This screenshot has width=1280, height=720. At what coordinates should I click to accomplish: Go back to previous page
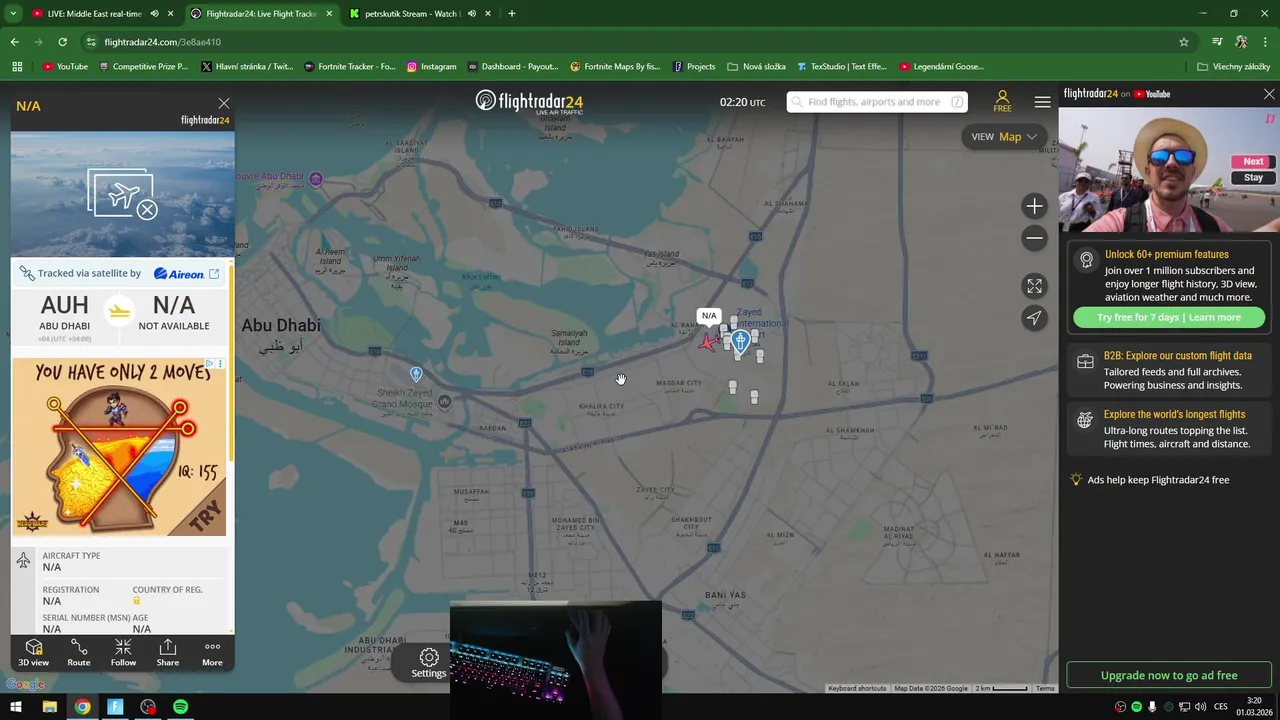14,42
